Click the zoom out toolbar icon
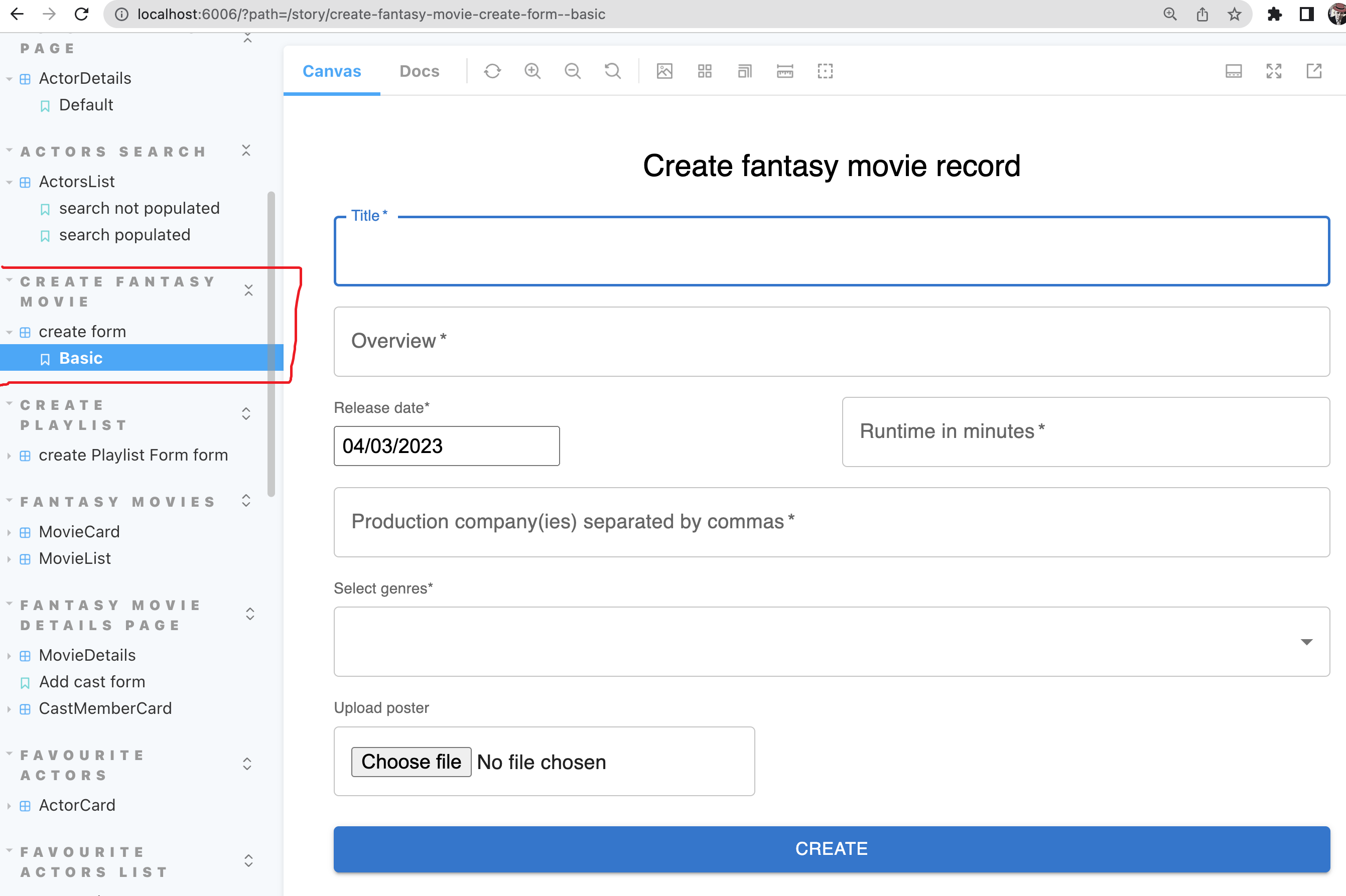Screen dimensions: 1346x896 pyautogui.click(x=572, y=71)
